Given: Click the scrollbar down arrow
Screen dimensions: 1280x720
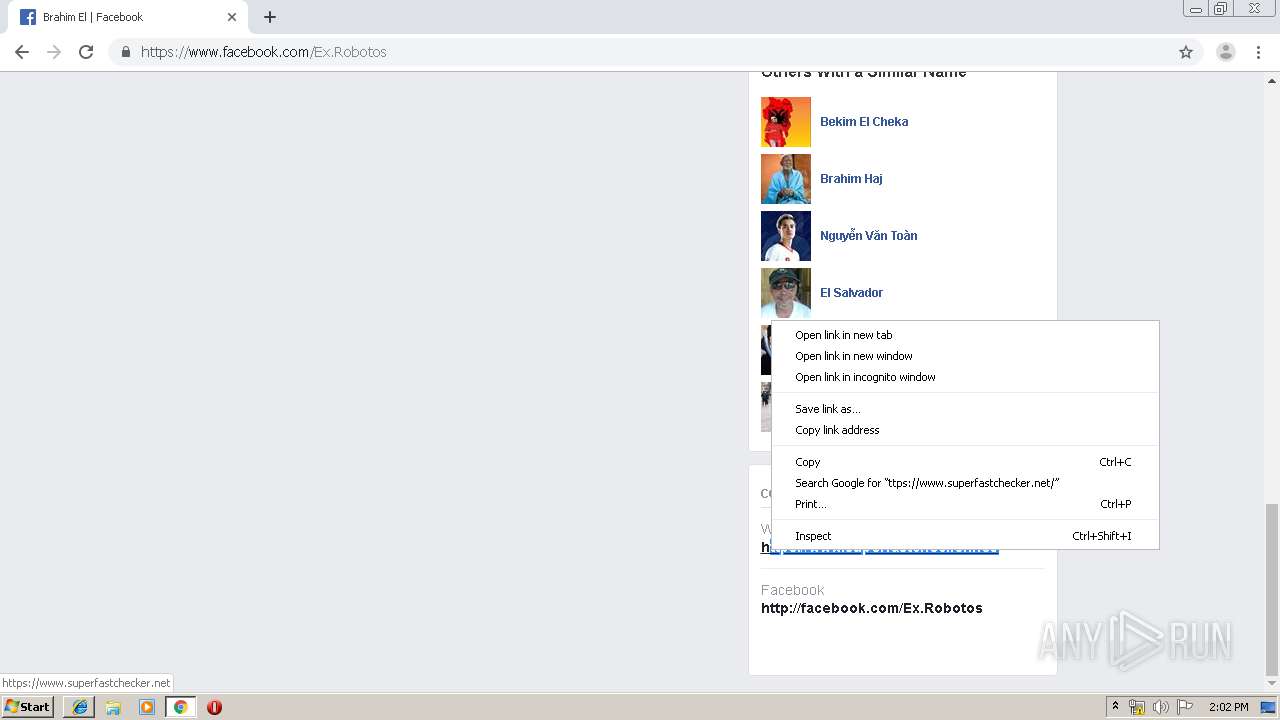Looking at the screenshot, I should (x=1272, y=684).
